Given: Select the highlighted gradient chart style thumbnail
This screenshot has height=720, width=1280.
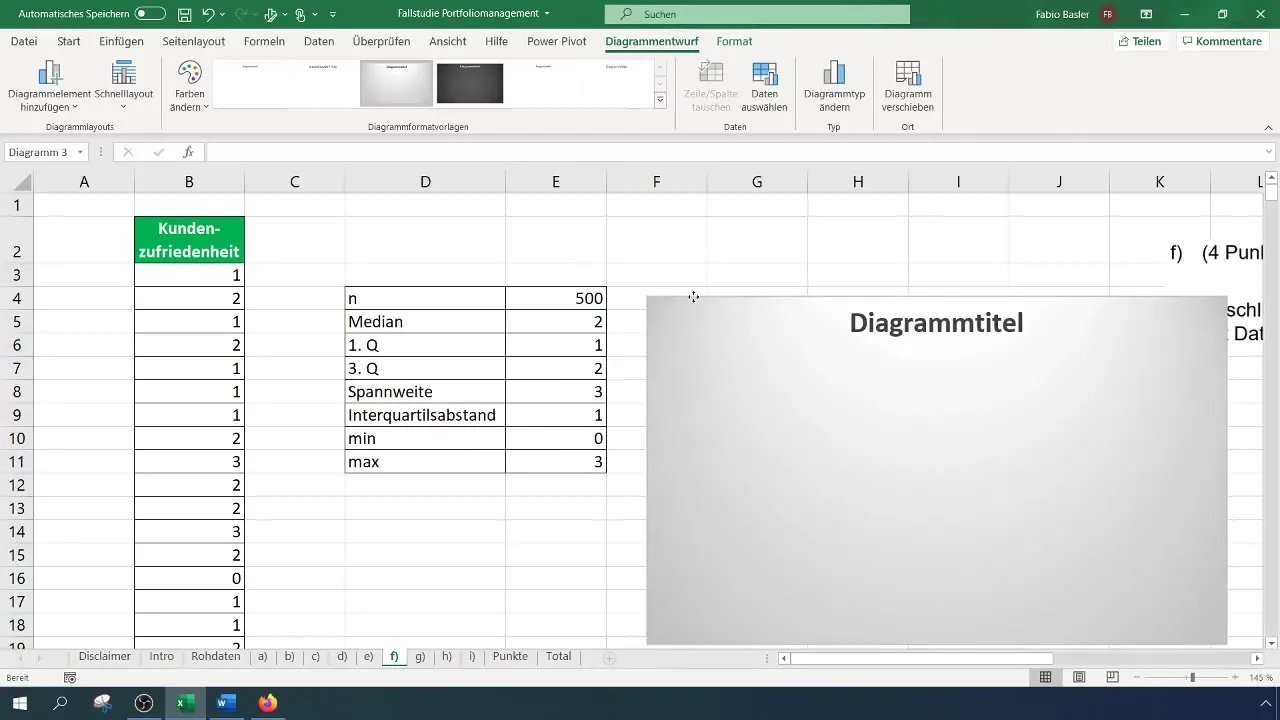Looking at the screenshot, I should (x=396, y=83).
